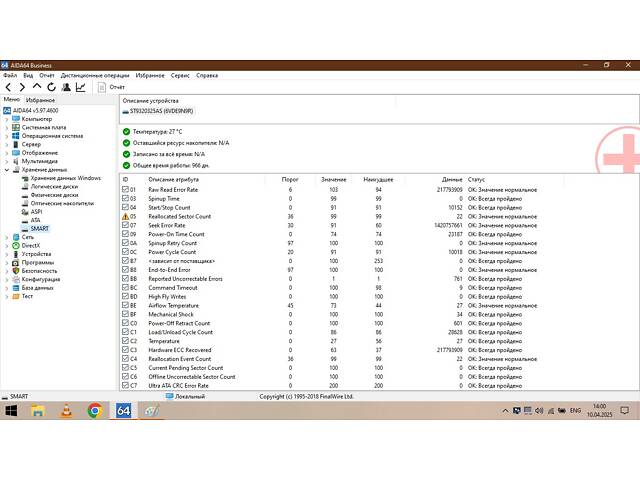Select the Конфигурация tree item

(x=41, y=279)
